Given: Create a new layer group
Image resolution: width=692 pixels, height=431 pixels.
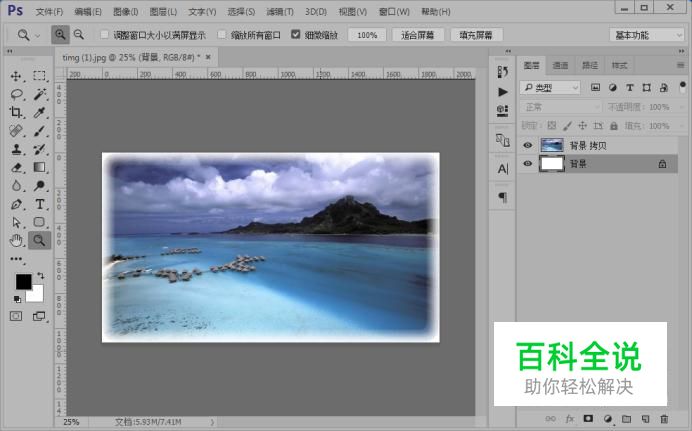Looking at the screenshot, I should click(x=627, y=419).
